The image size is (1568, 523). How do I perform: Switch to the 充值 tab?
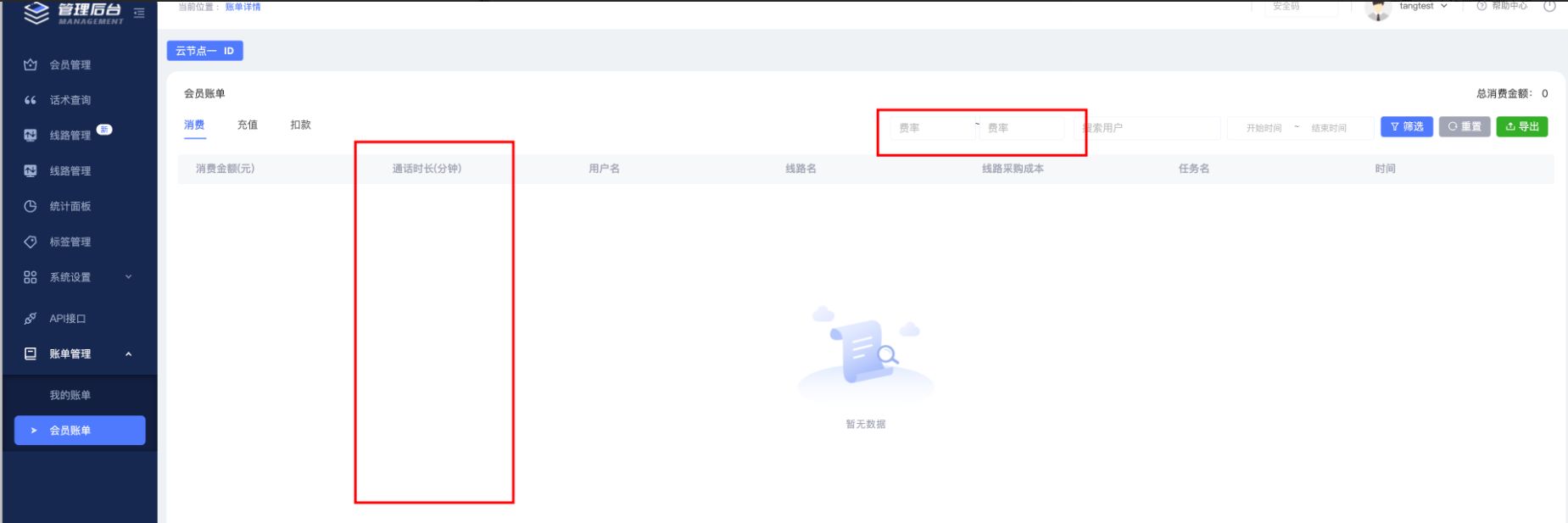tap(248, 125)
